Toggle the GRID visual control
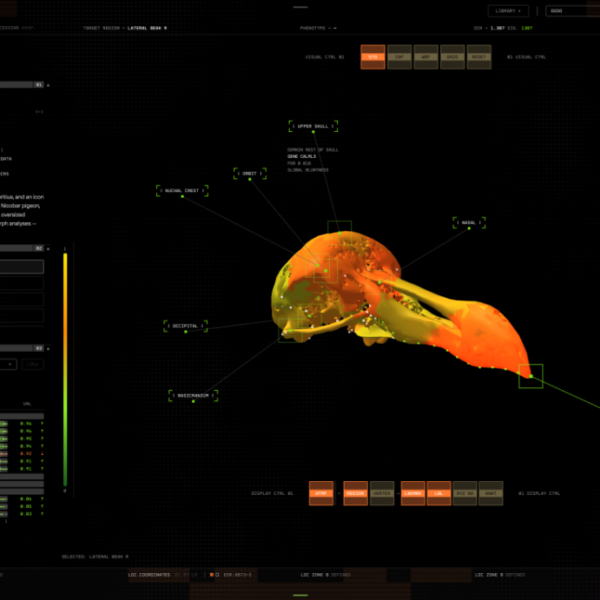The height and width of the screenshot is (600, 600). pyautogui.click(x=452, y=57)
